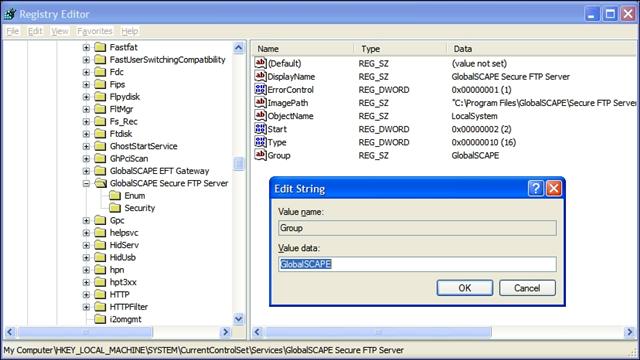This screenshot has height=360, width=640.
Task: Click the Fdc folder icon
Action: coord(100,72)
